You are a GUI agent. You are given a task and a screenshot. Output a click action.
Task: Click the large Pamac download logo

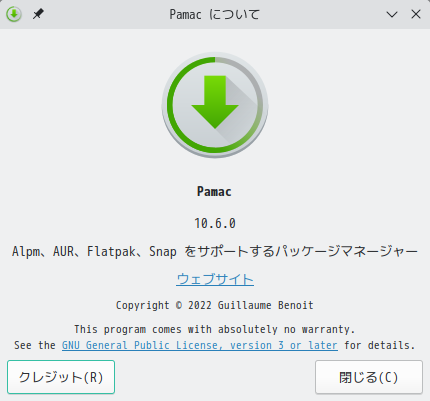pos(215,105)
